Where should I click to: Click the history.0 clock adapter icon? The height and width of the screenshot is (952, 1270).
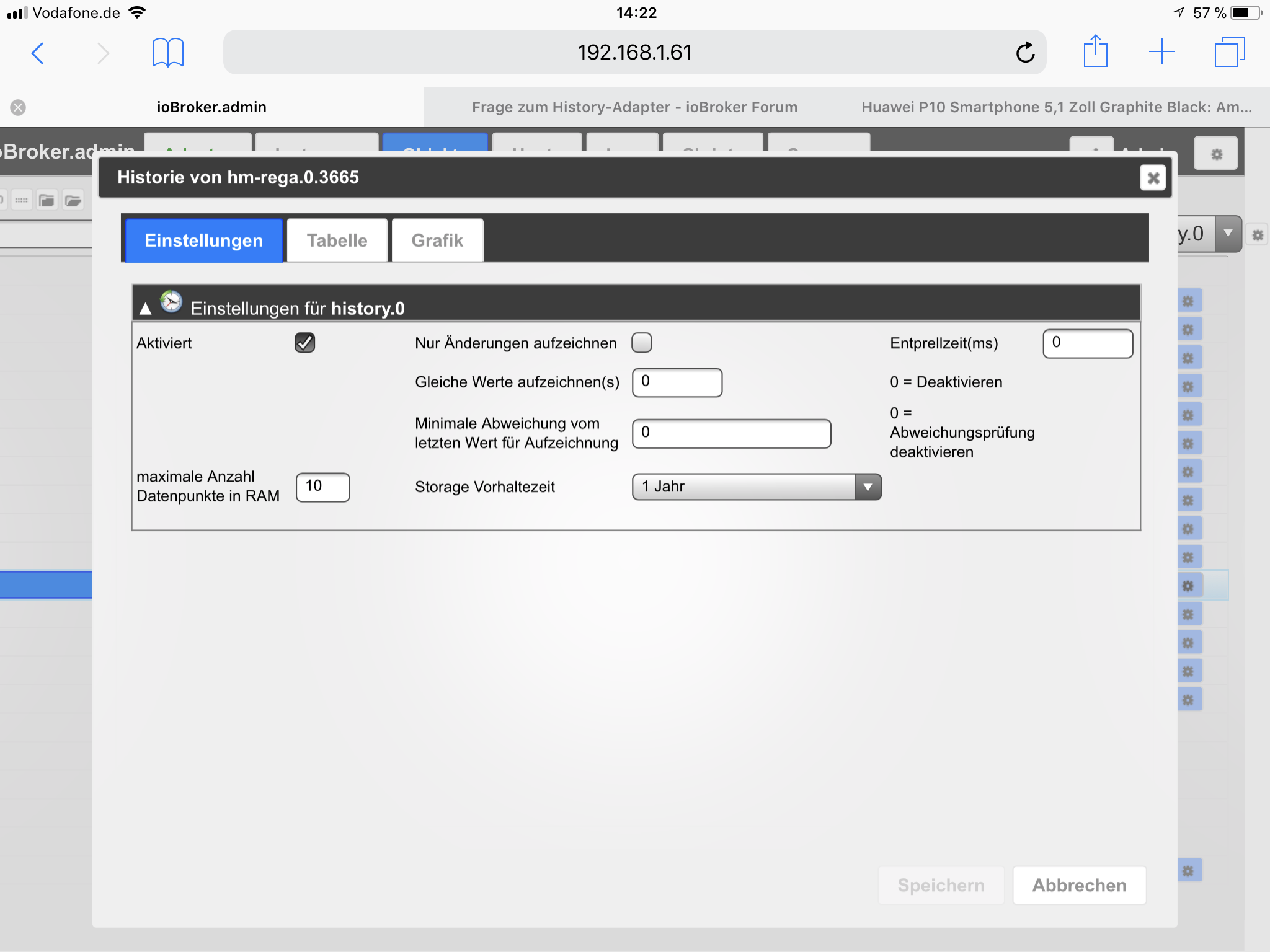click(171, 302)
